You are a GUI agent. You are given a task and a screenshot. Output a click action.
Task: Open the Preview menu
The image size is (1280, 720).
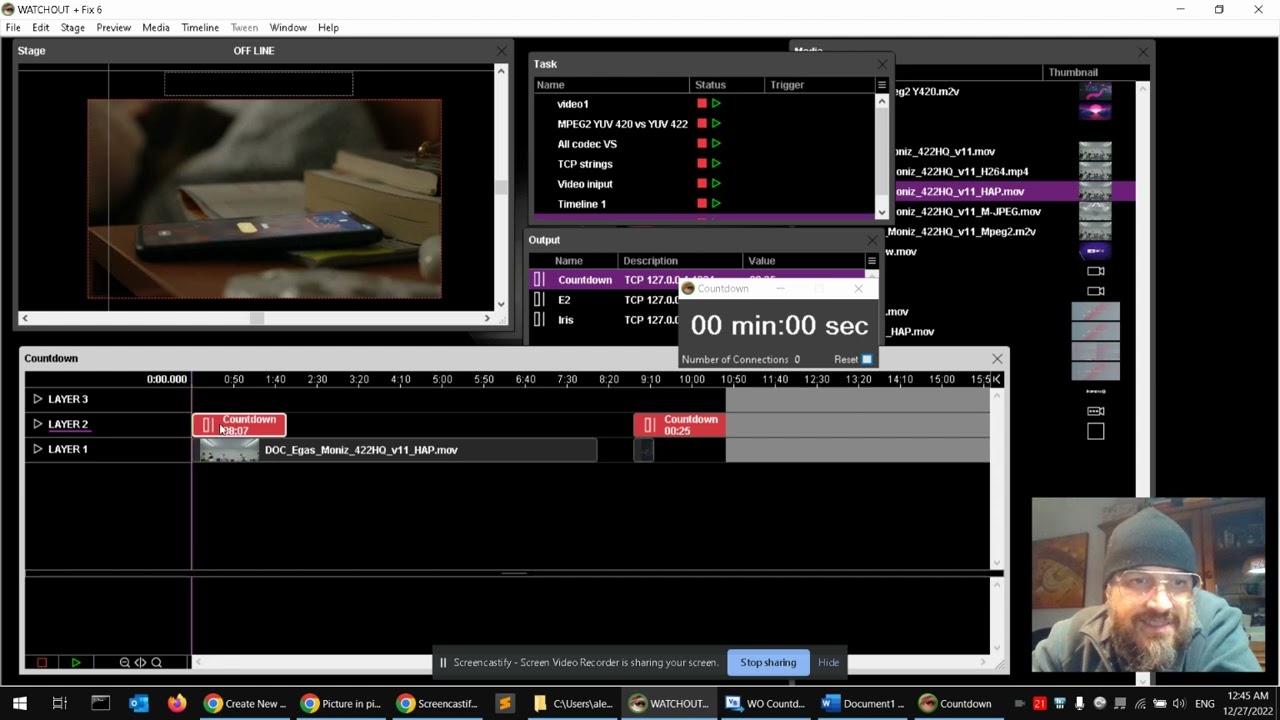(113, 28)
